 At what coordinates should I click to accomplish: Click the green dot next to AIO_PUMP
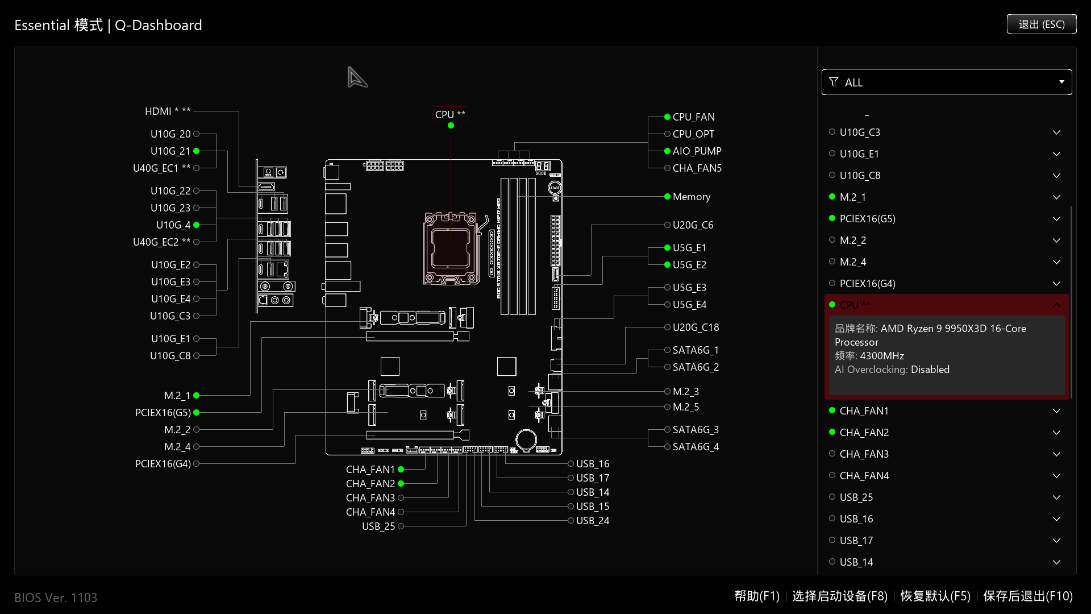pos(667,151)
